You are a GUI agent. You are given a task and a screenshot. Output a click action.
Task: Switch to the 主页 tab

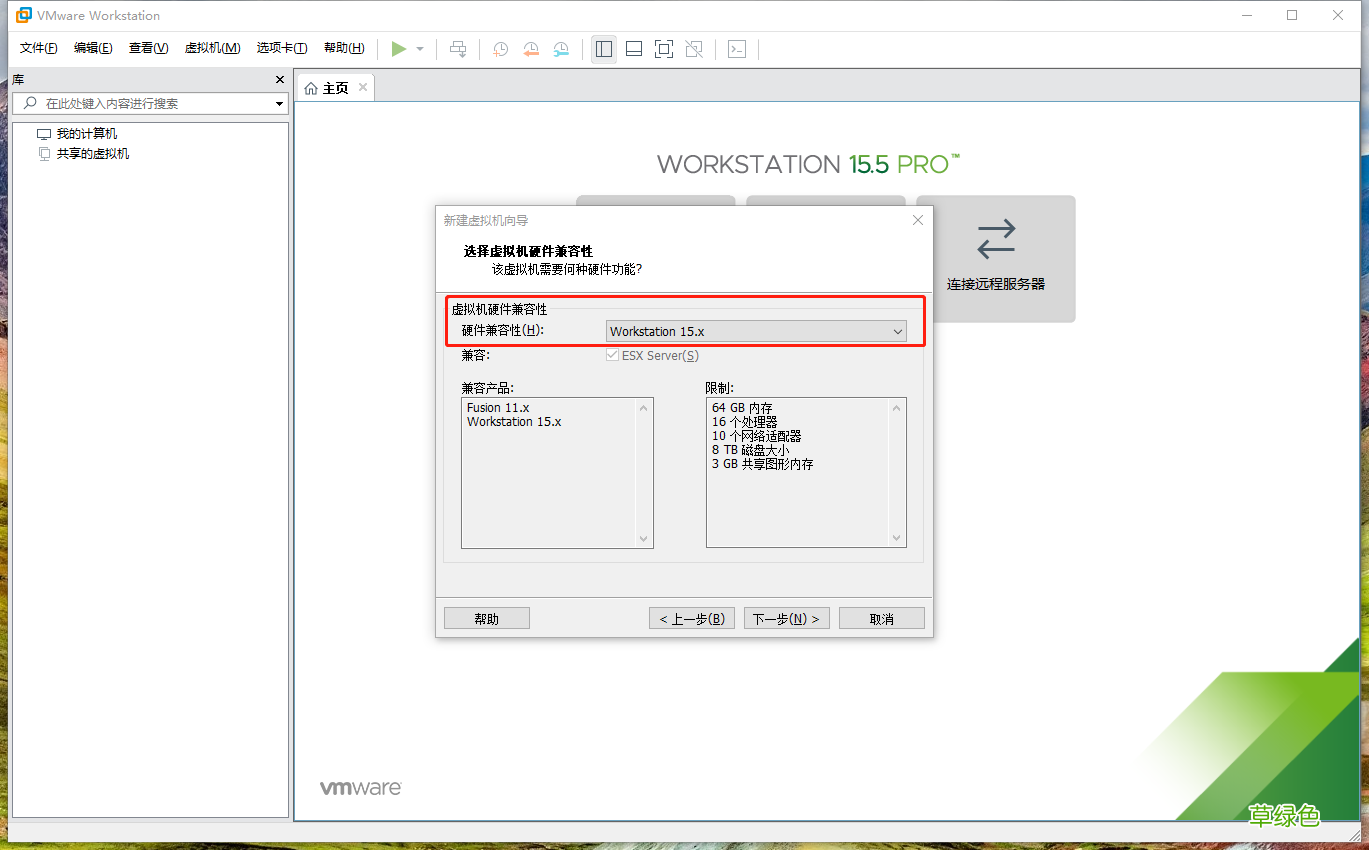coord(333,87)
